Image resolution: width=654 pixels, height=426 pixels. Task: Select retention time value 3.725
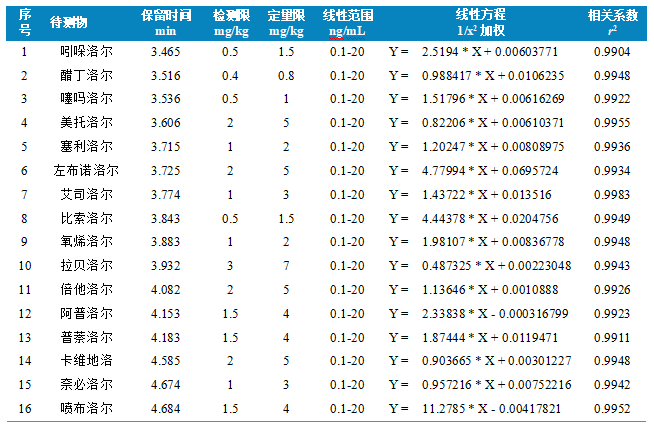[166, 171]
